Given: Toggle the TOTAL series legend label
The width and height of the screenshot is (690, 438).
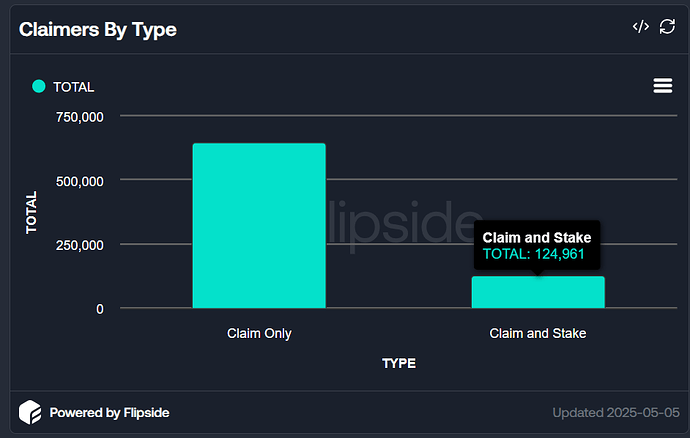Looking at the screenshot, I should [73, 87].
